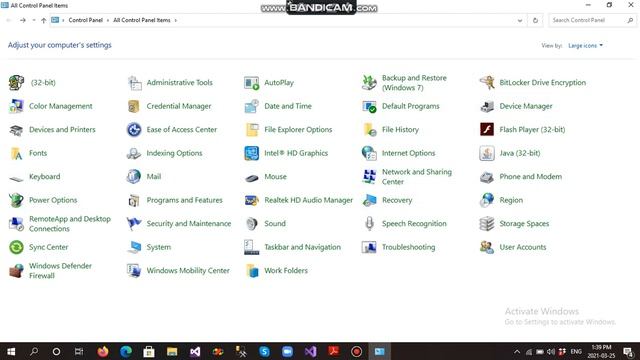Go up one level with the up arrow
The image size is (640, 360).
click(x=44, y=20)
